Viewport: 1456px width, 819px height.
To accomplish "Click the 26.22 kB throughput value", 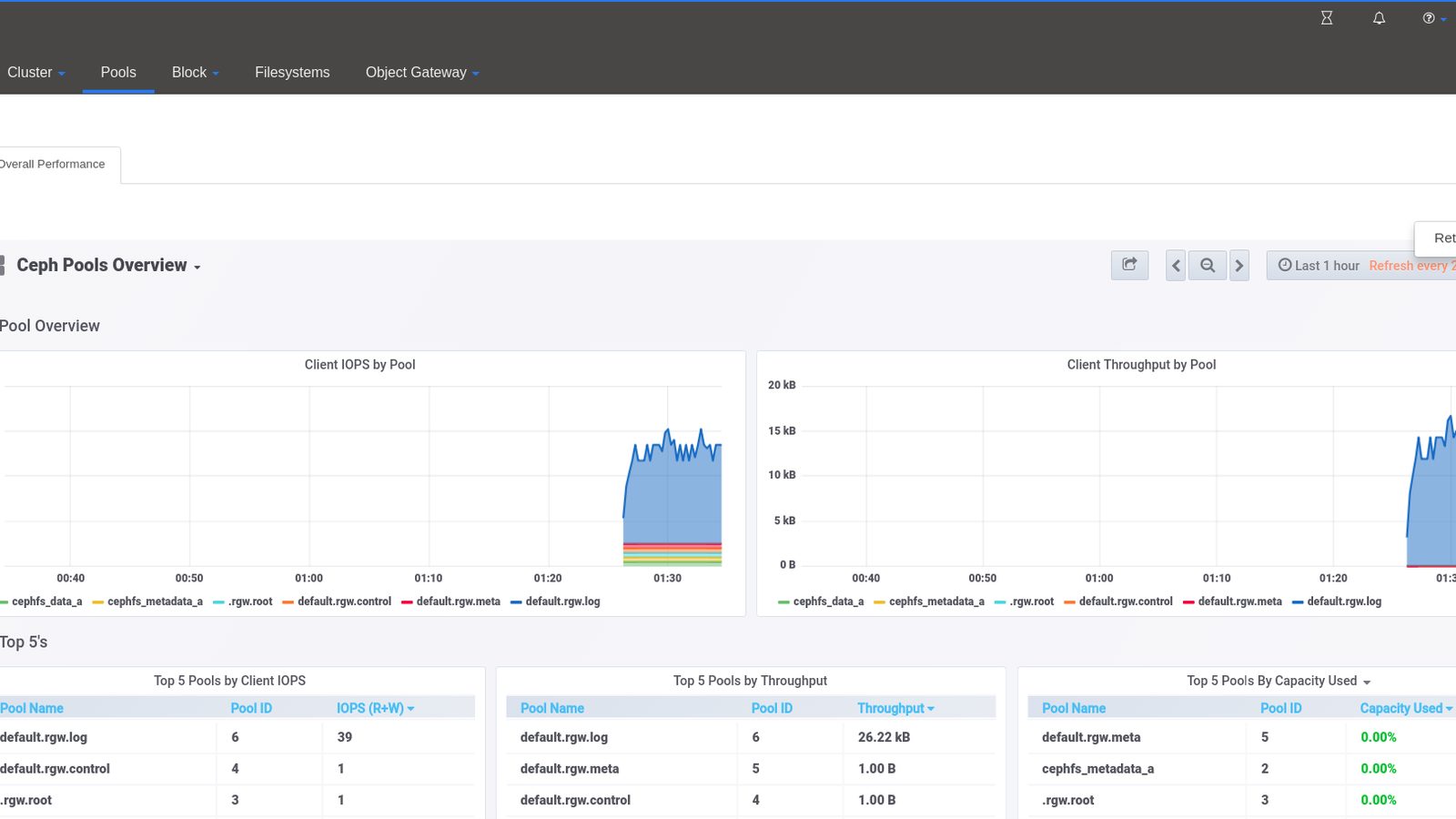I will tap(884, 737).
